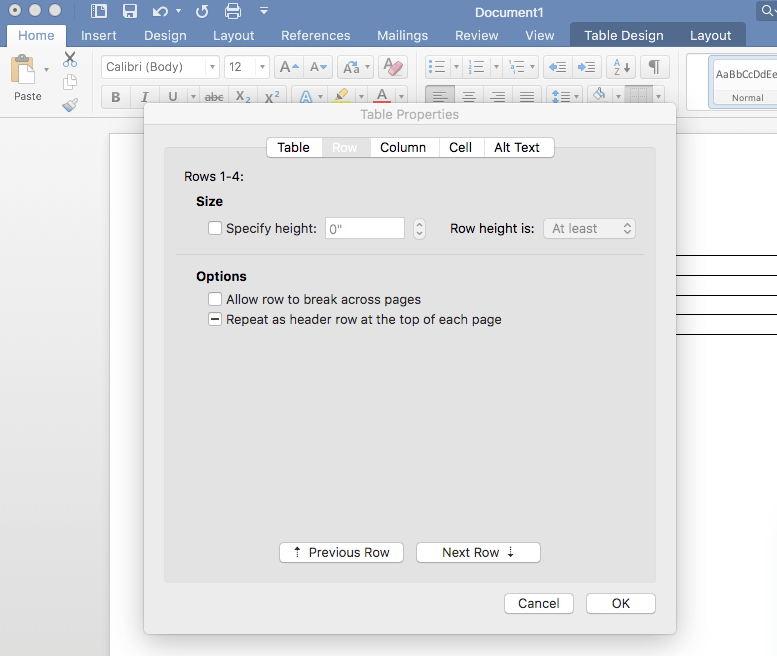Click the Specify height value field

[x=365, y=228]
